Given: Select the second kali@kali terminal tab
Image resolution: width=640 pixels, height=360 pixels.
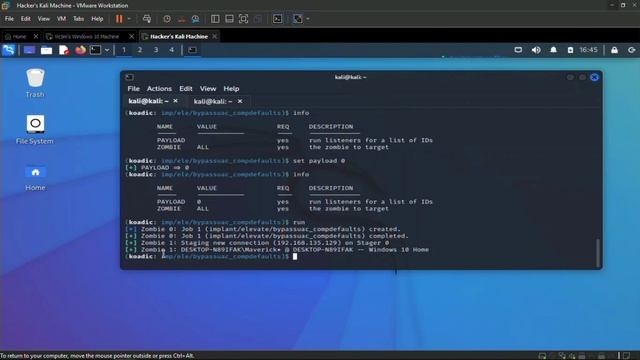Looking at the screenshot, I should click(x=213, y=101).
